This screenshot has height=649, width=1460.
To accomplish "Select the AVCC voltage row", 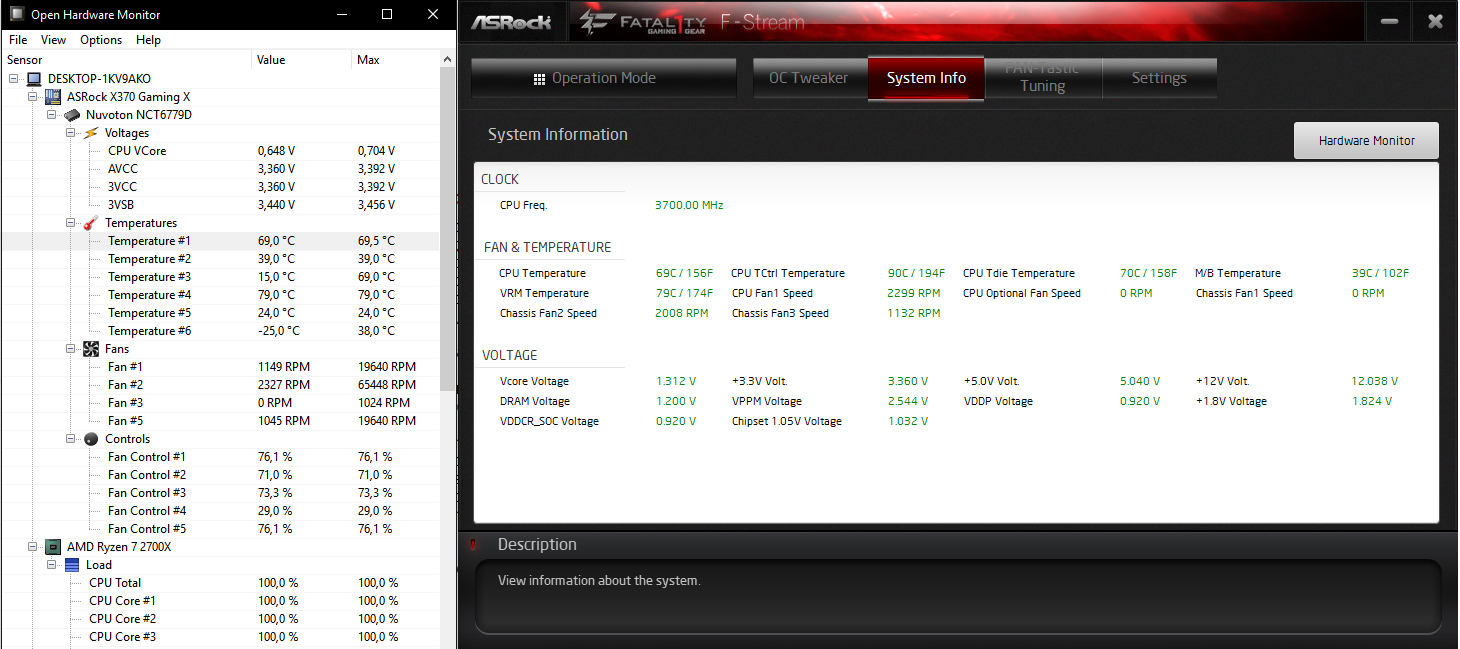I will (x=220, y=169).
